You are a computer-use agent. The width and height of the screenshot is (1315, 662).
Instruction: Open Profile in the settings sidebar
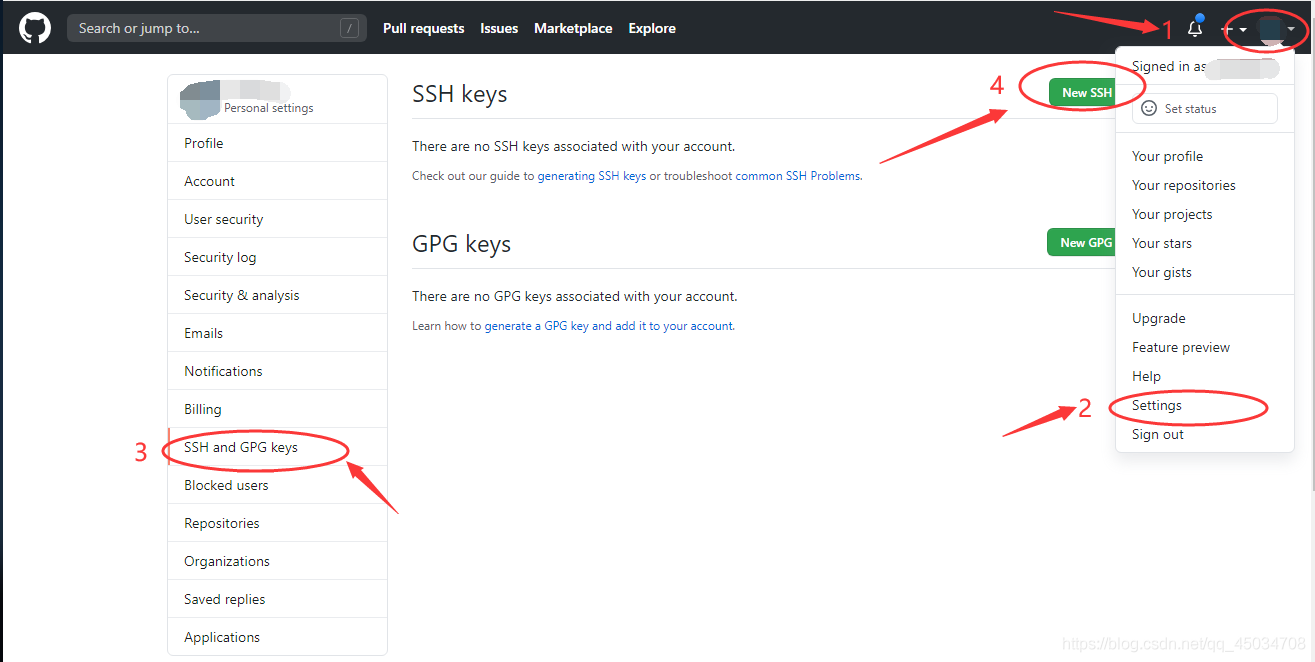click(x=277, y=143)
